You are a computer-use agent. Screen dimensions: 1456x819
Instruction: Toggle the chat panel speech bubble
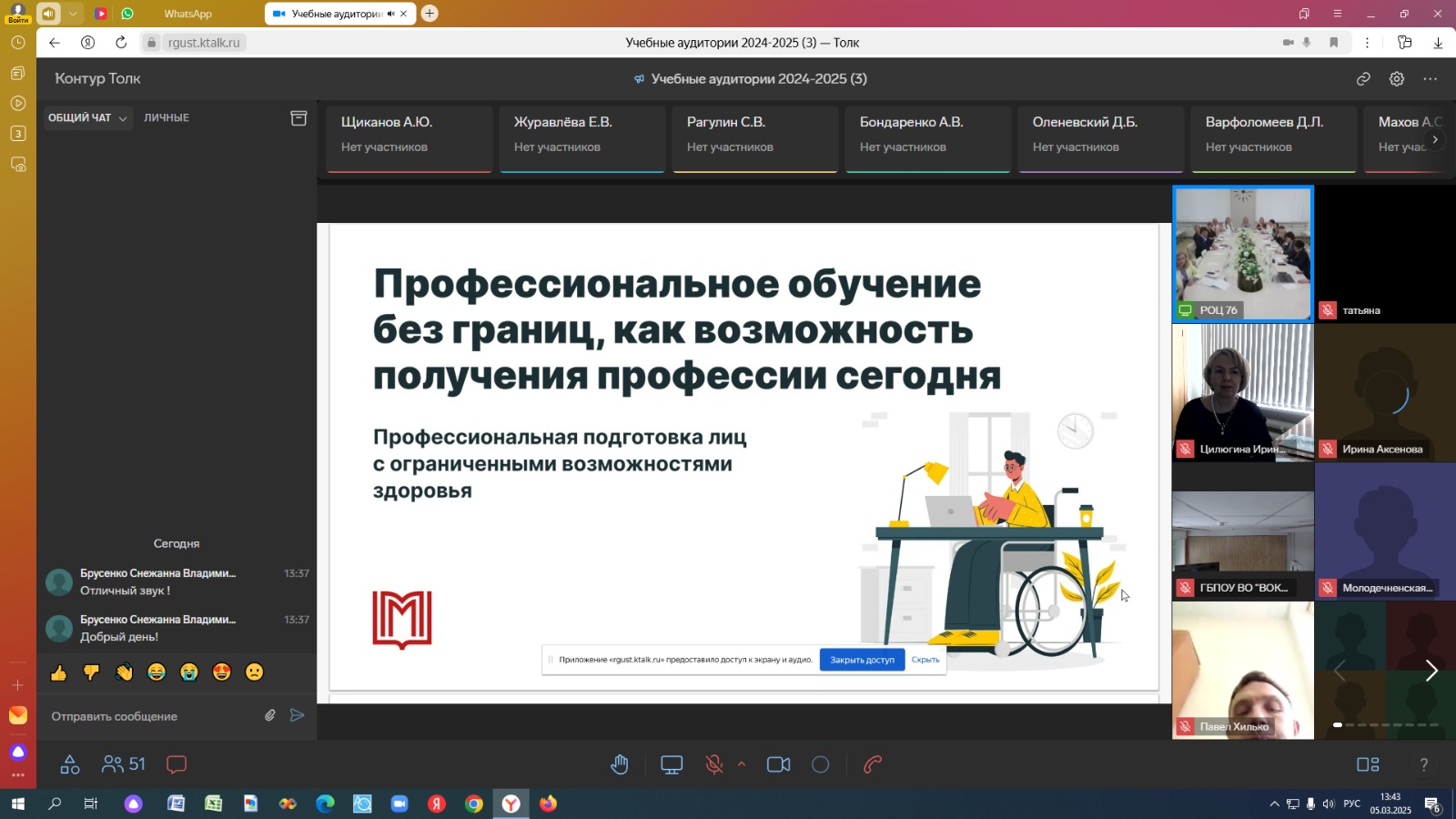(x=177, y=764)
